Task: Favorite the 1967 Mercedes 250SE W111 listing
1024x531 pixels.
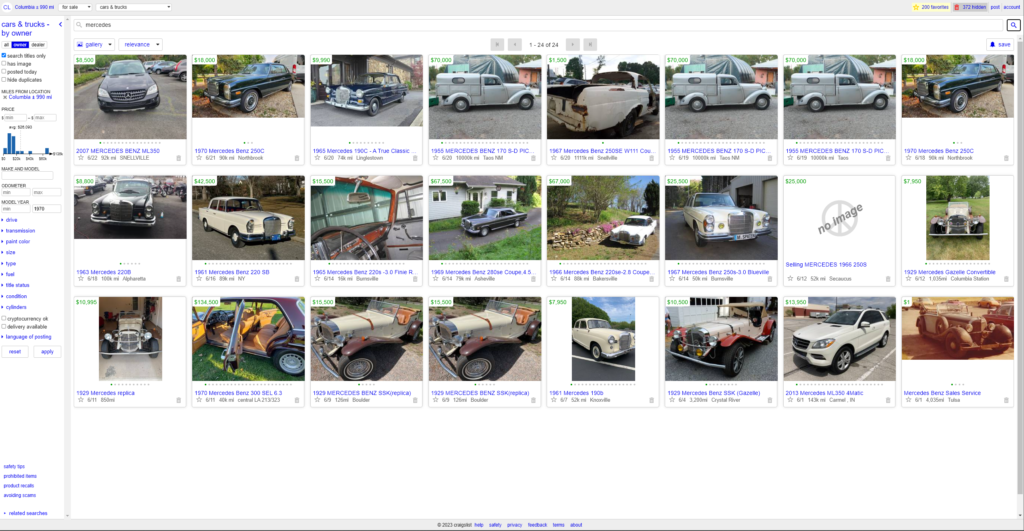Action: [x=554, y=158]
